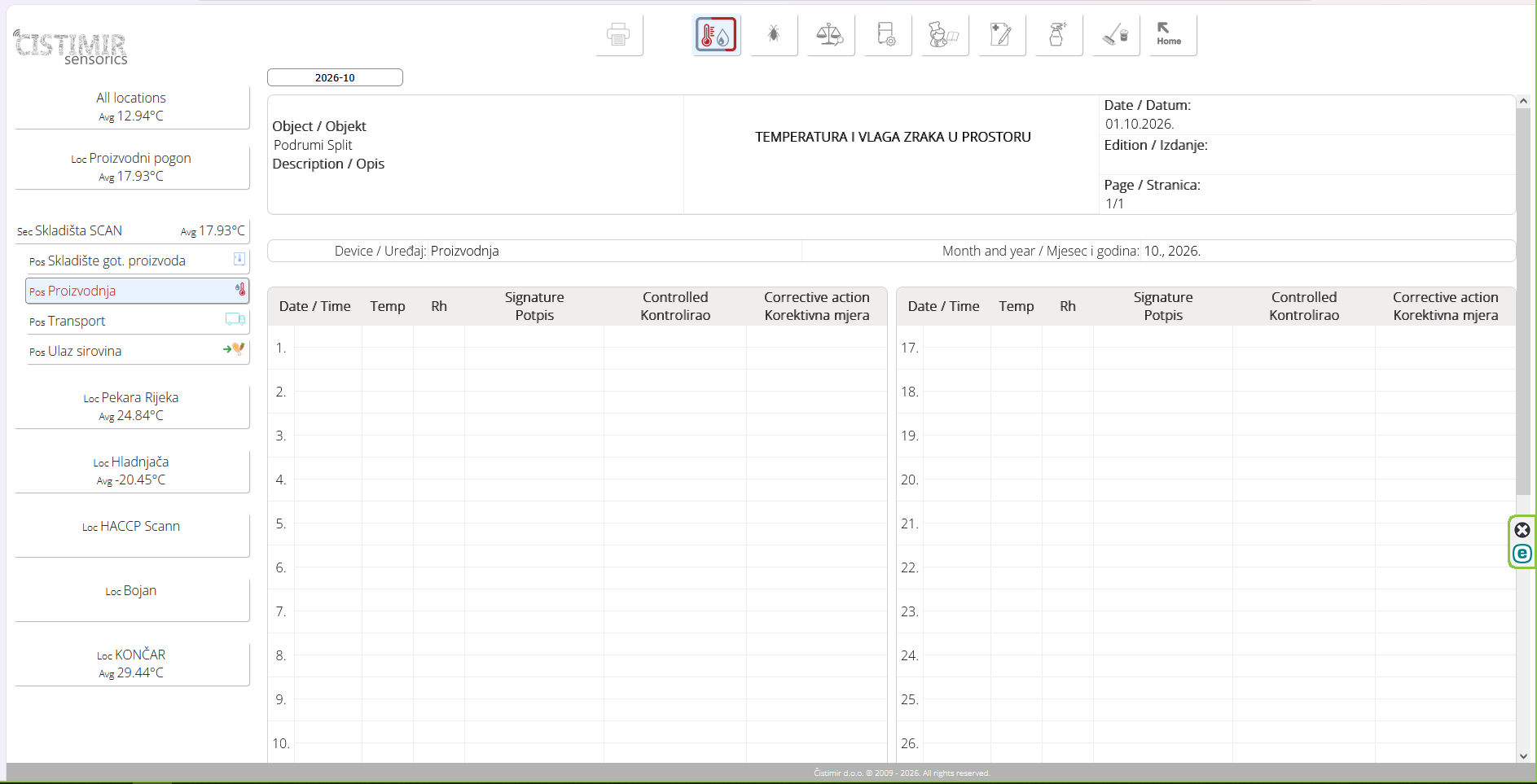Open the scales calibration icon
Image resolution: width=1537 pixels, height=784 pixels.
click(830, 35)
